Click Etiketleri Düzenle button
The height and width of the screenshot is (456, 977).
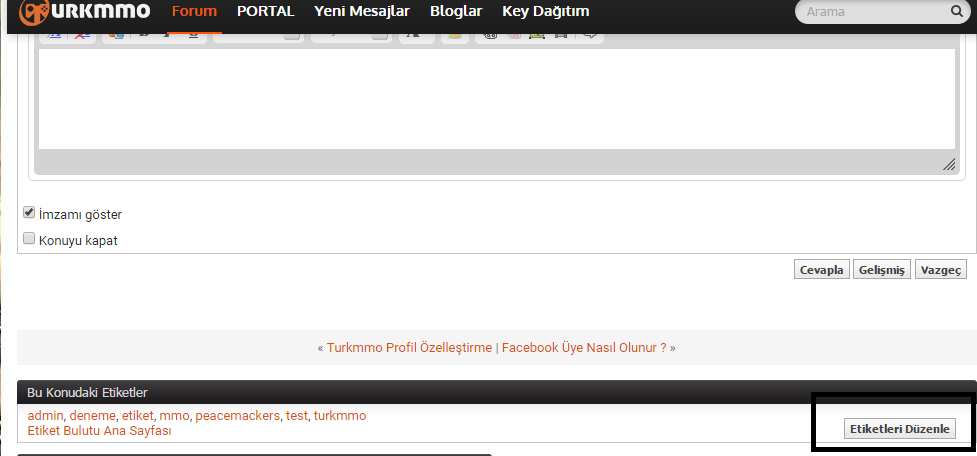coord(900,429)
